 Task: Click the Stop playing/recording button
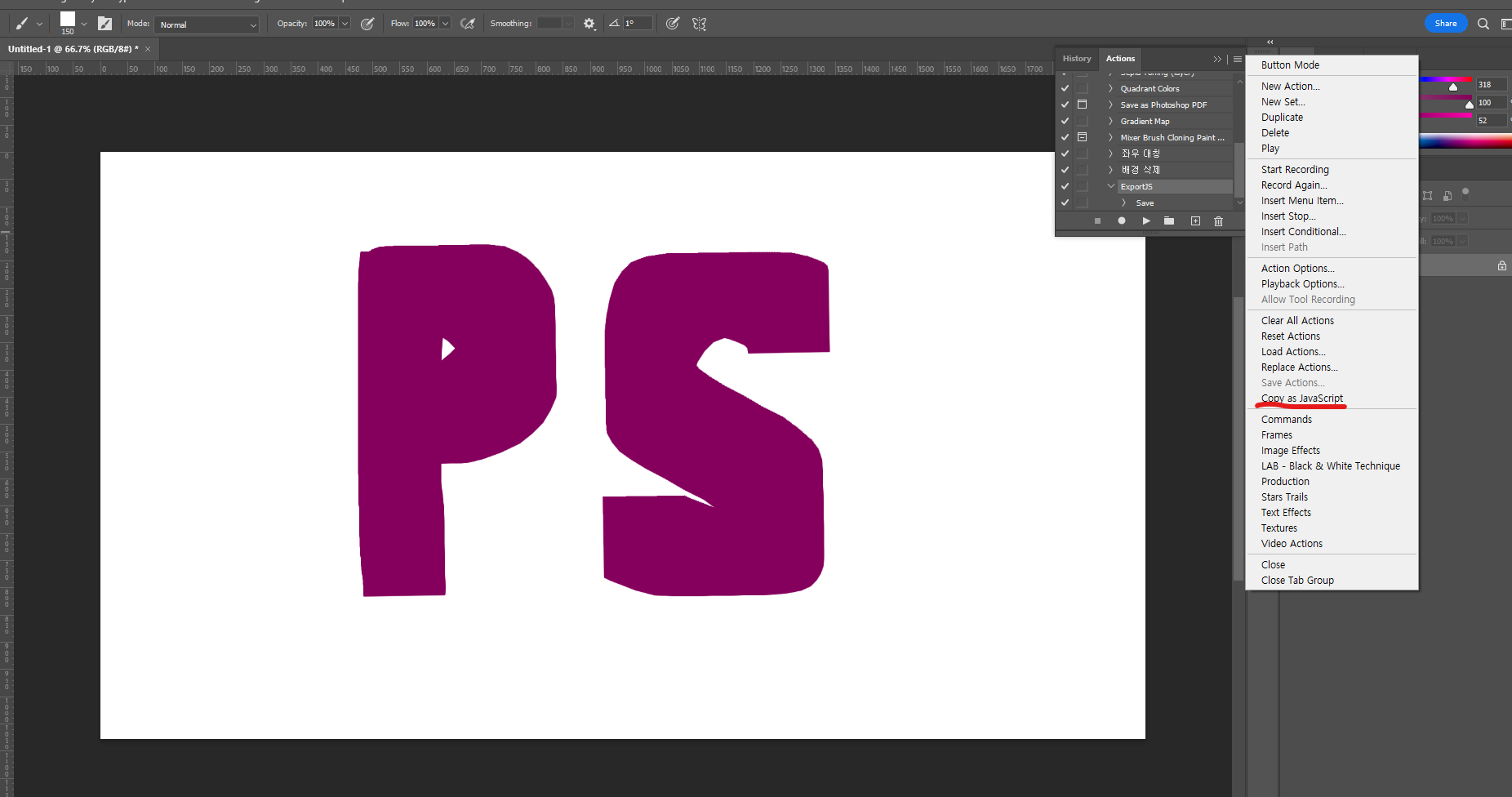pyautogui.click(x=1098, y=221)
